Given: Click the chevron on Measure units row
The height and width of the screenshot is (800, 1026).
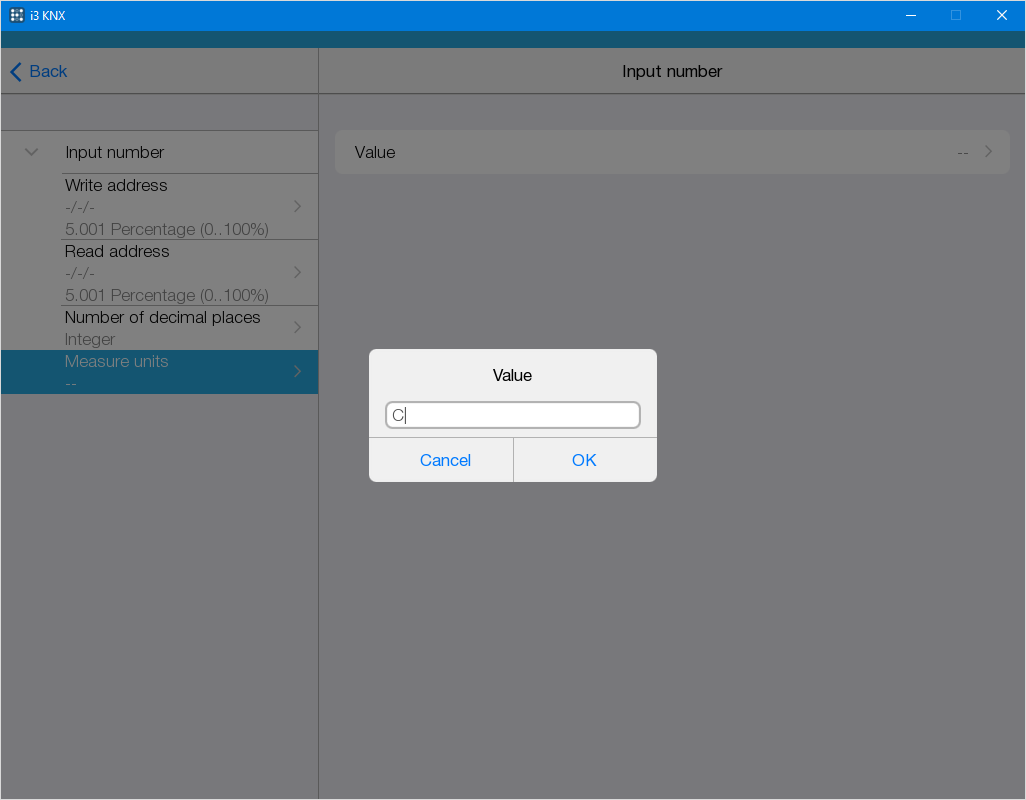Looking at the screenshot, I should [297, 371].
